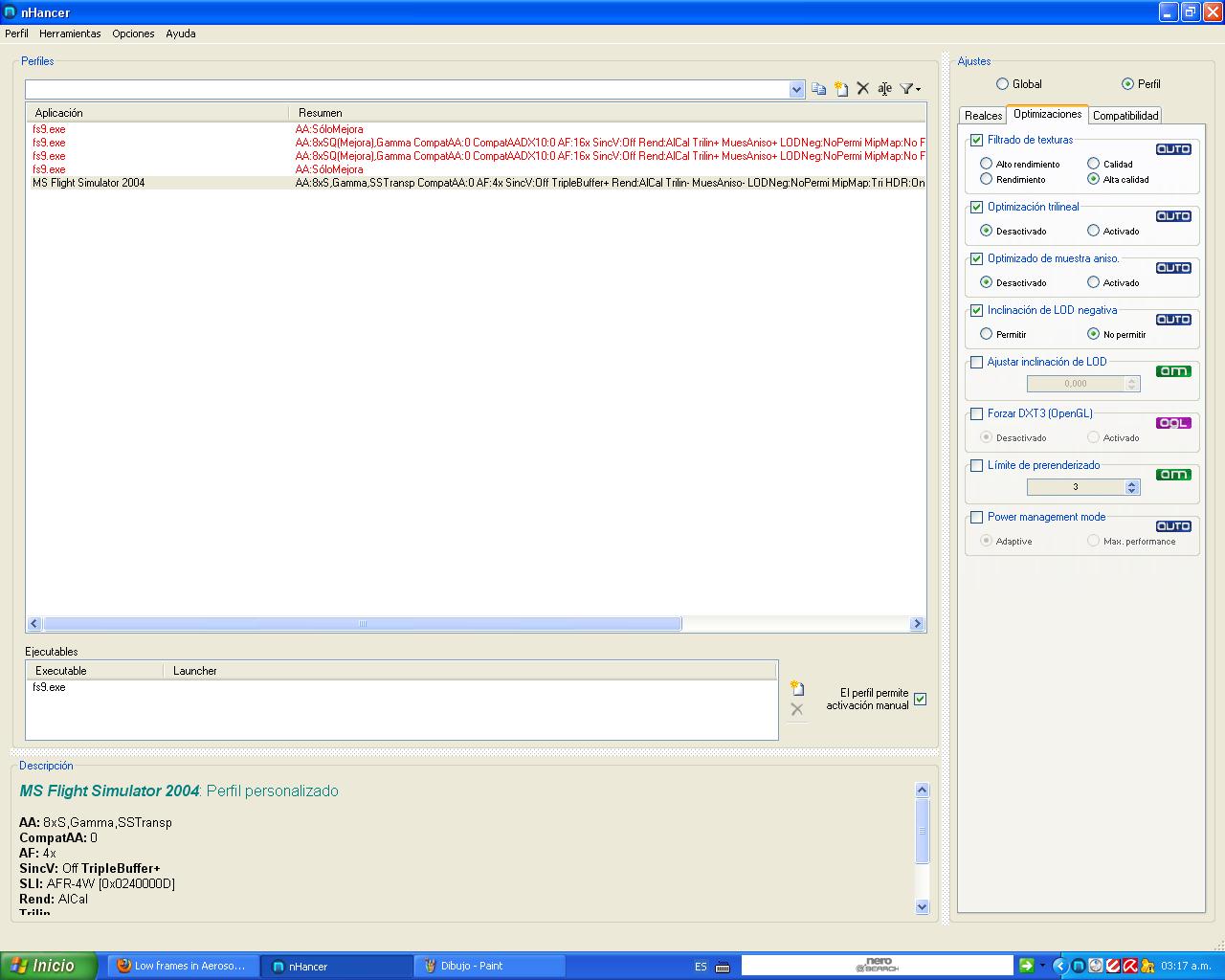Click the OGL badge for Forzar DXT3

1173,423
